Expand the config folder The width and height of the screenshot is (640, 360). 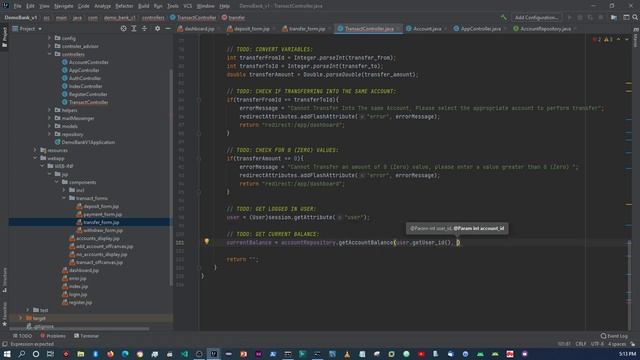coord(49,38)
